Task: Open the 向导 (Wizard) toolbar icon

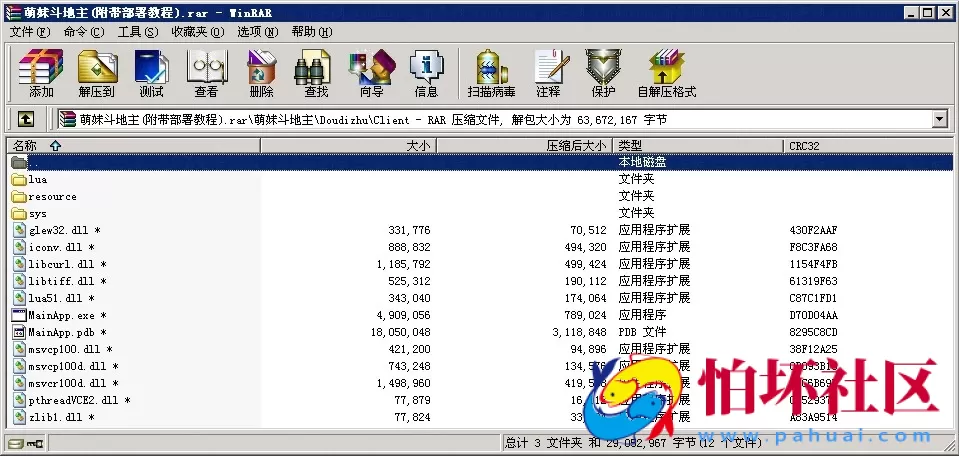Action: tap(371, 73)
